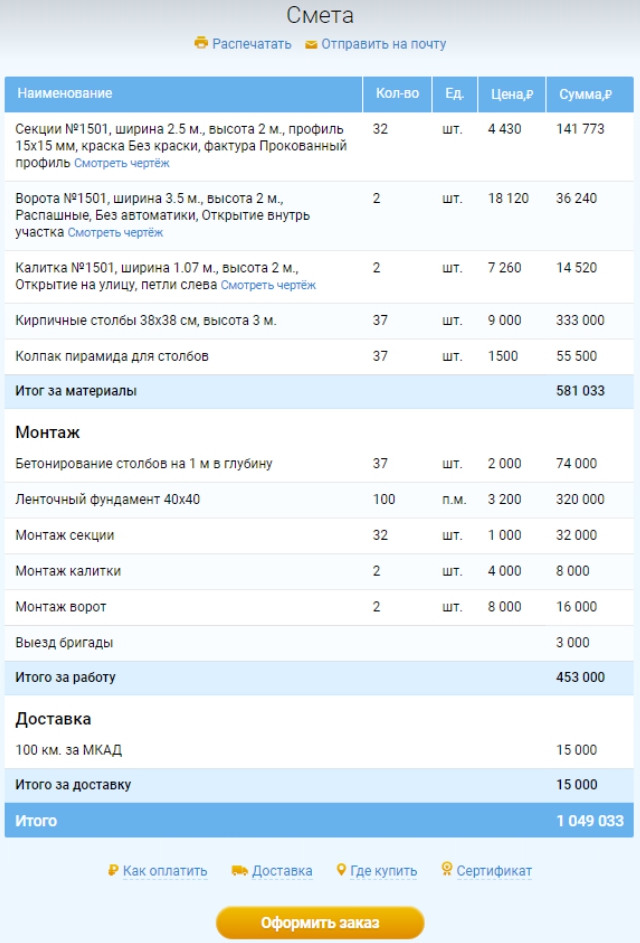Click the Кол-во column header
Screen dimensions: 640x943
click(x=397, y=94)
